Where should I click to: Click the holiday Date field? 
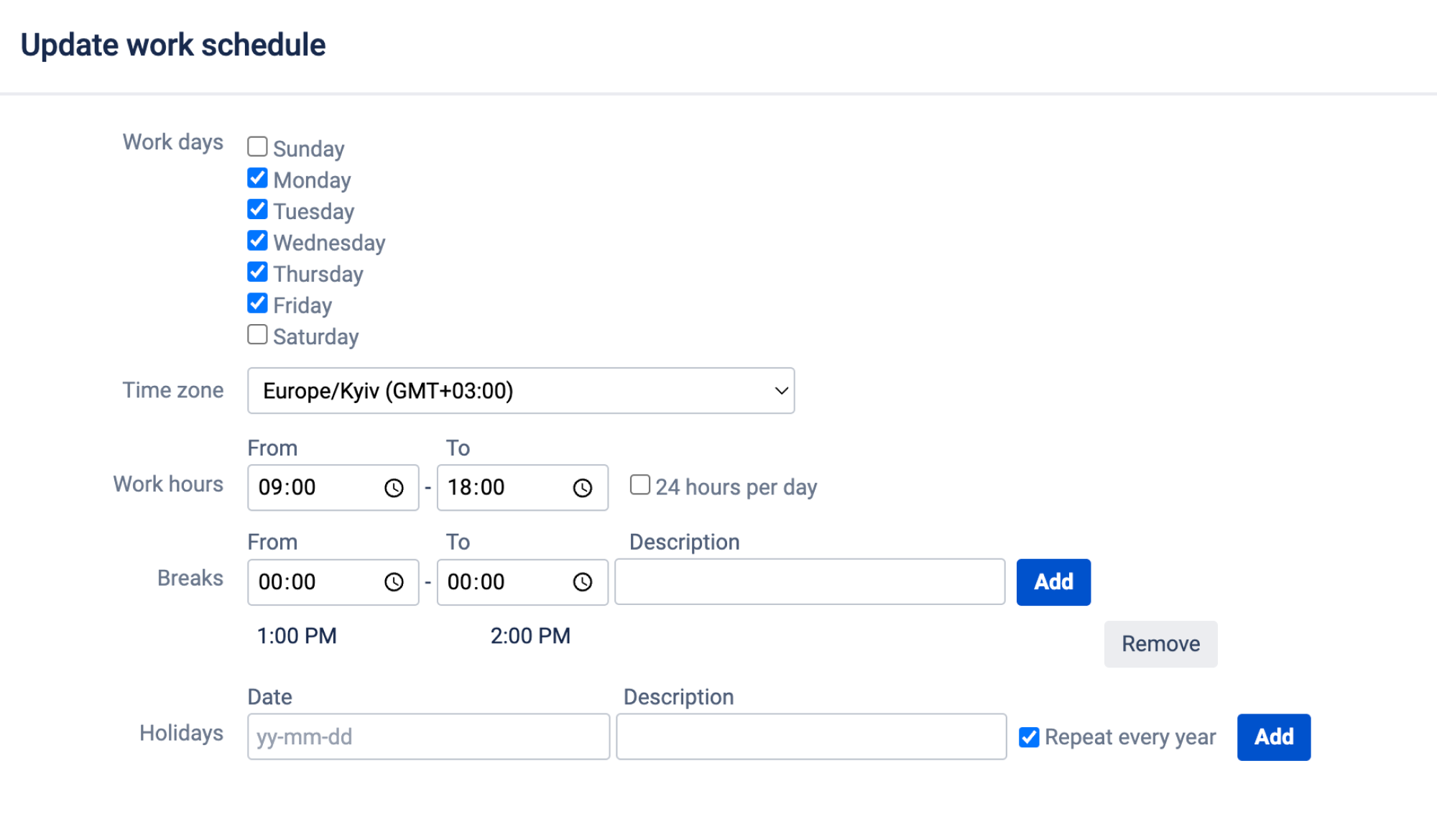pos(428,737)
